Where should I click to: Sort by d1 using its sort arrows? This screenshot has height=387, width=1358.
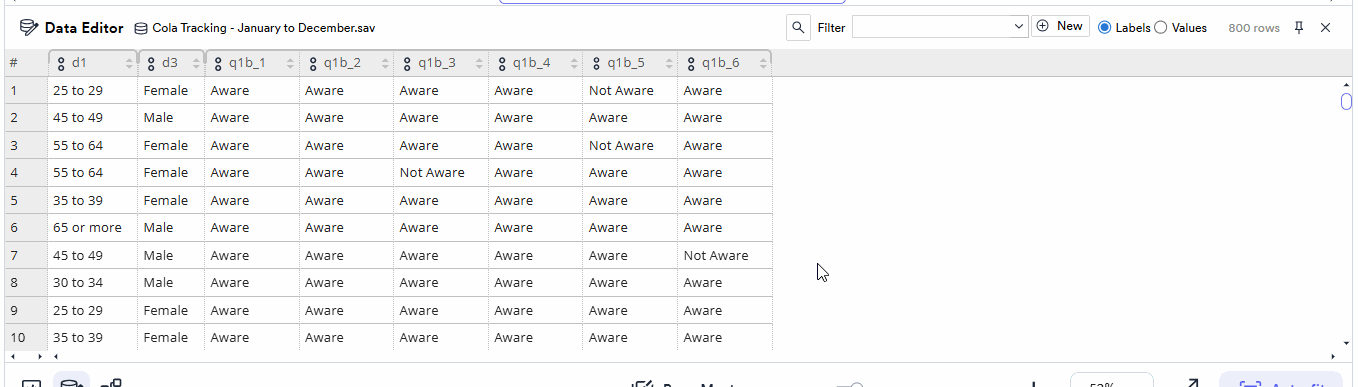(129, 64)
